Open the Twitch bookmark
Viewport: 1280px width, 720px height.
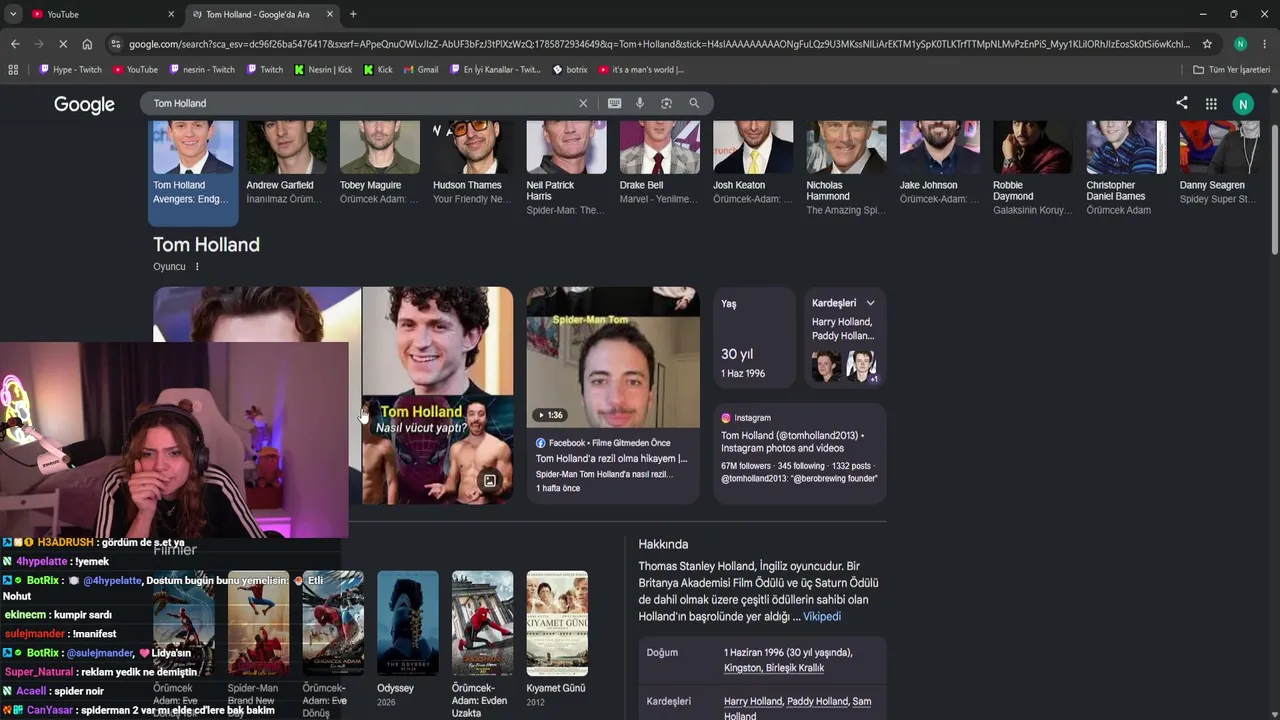pyautogui.click(x=265, y=70)
